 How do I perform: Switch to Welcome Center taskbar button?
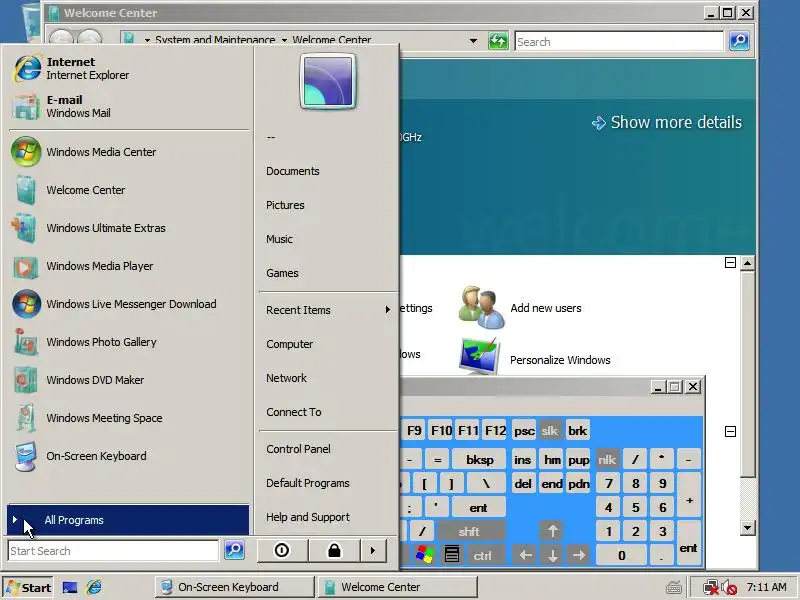(x=397, y=587)
